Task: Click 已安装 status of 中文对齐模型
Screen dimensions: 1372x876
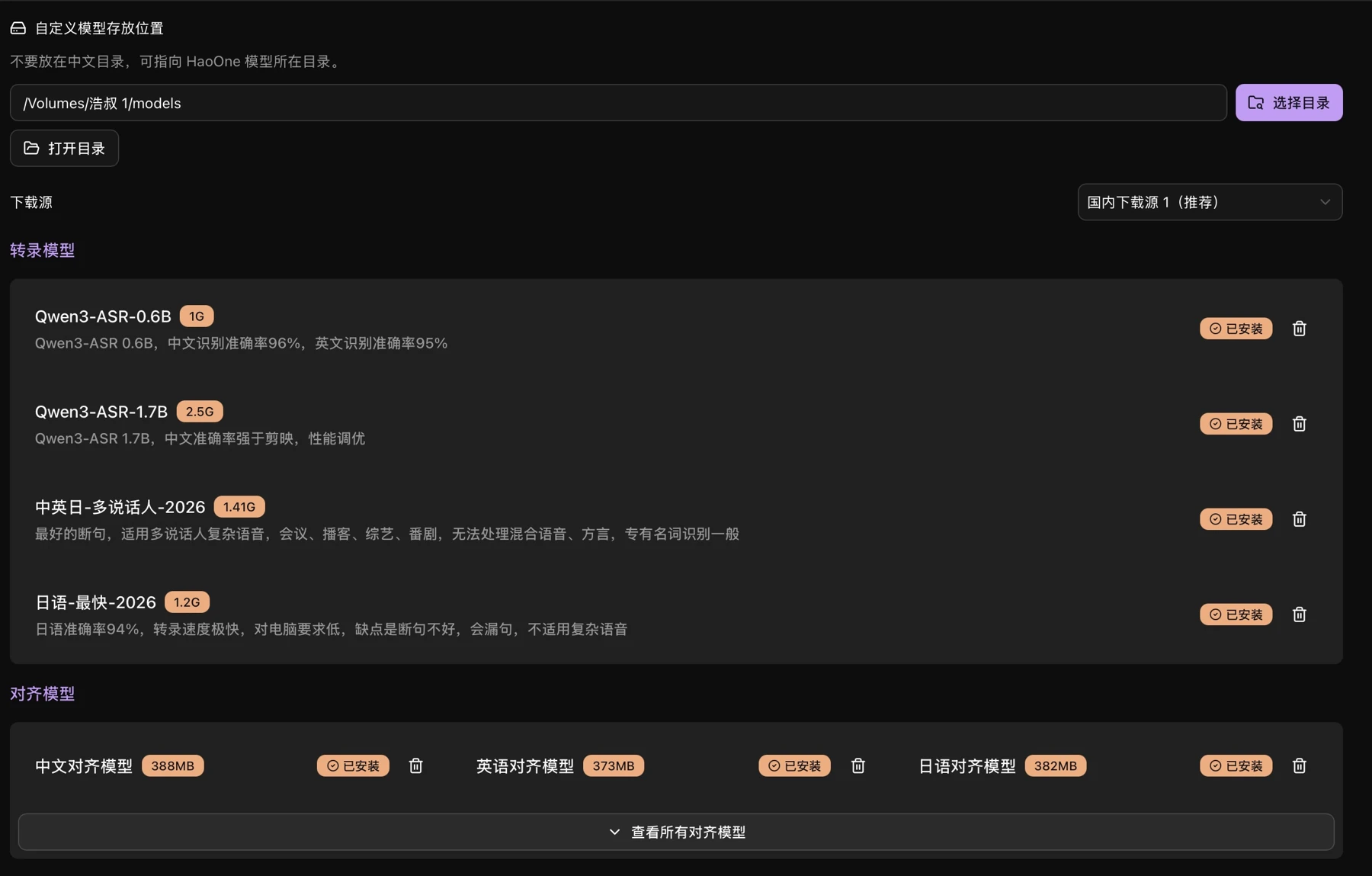Action: pyautogui.click(x=353, y=765)
